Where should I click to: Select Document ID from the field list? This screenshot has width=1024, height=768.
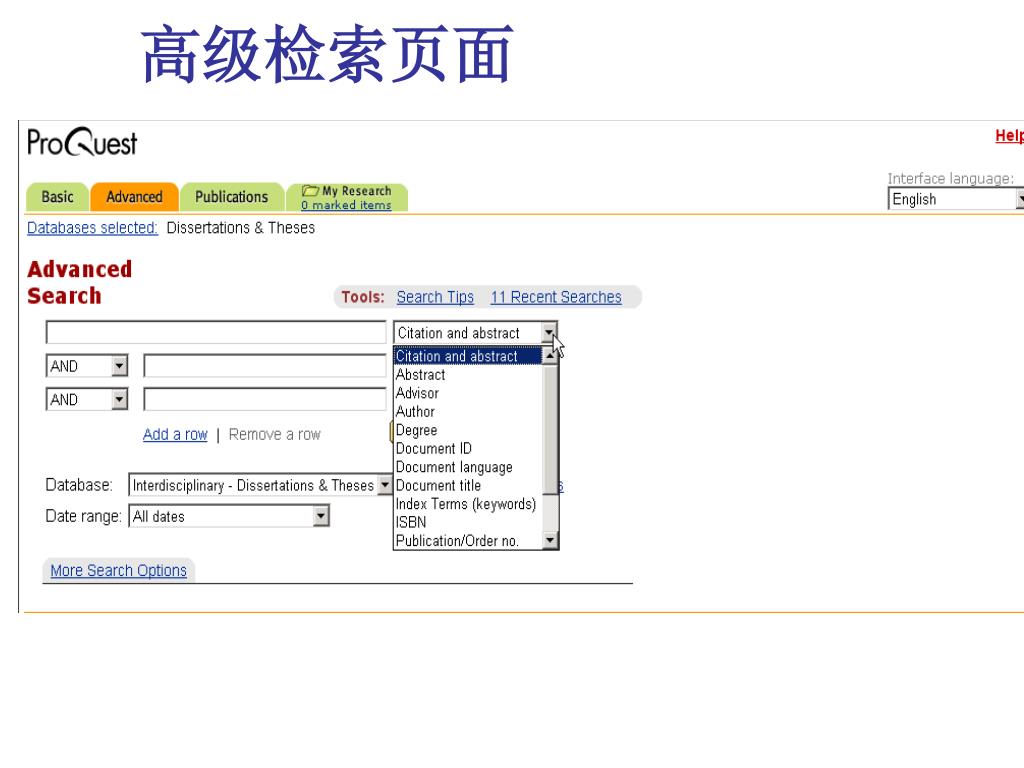pyautogui.click(x=468, y=449)
